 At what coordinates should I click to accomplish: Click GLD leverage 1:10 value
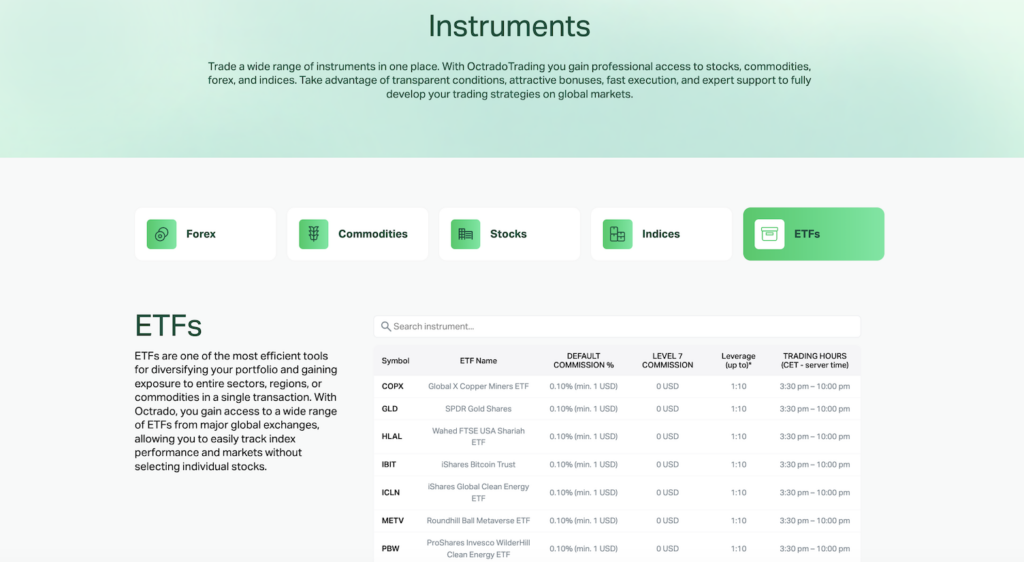(738, 409)
